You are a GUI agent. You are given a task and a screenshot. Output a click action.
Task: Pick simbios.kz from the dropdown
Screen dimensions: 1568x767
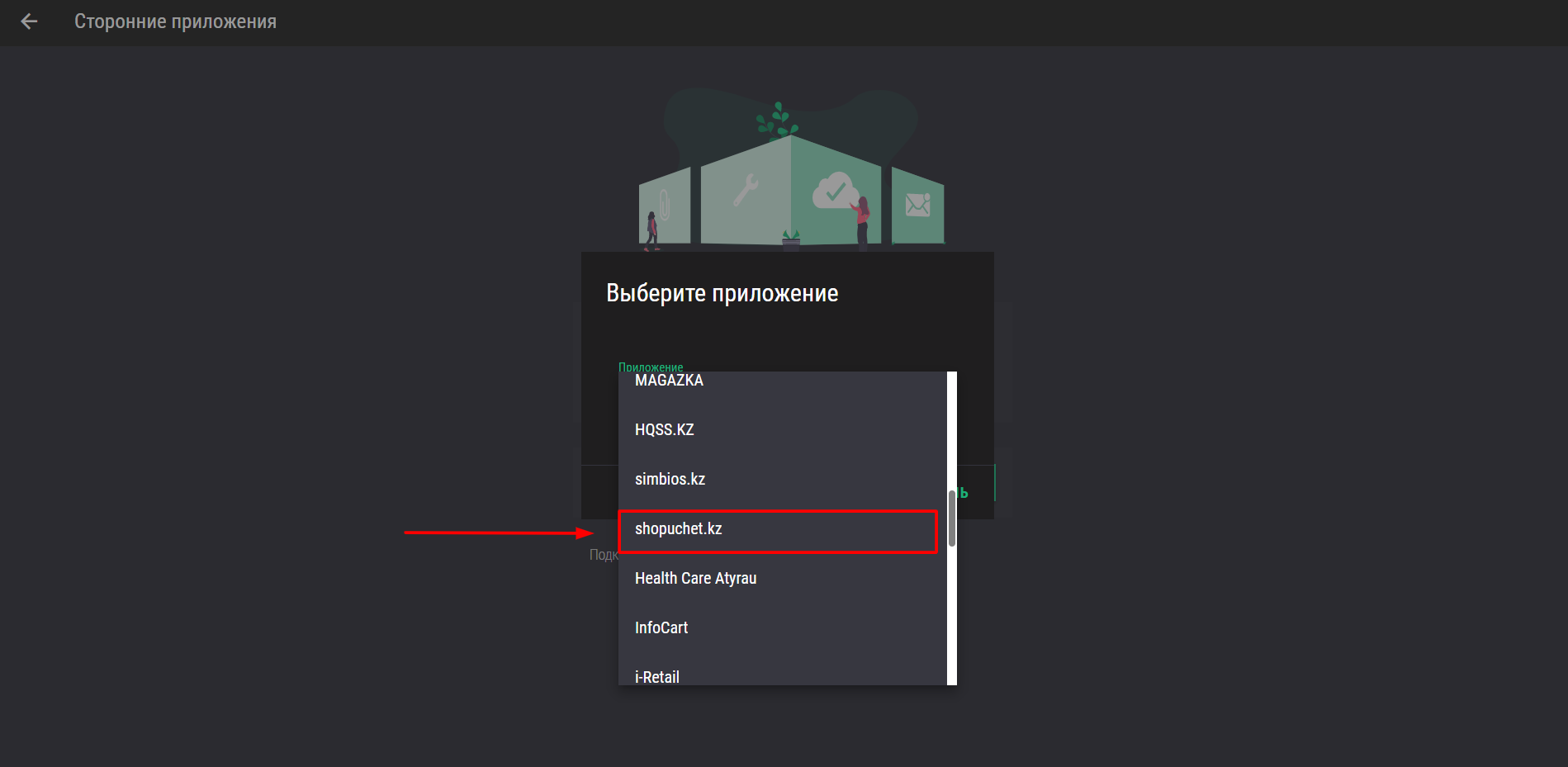(670, 479)
